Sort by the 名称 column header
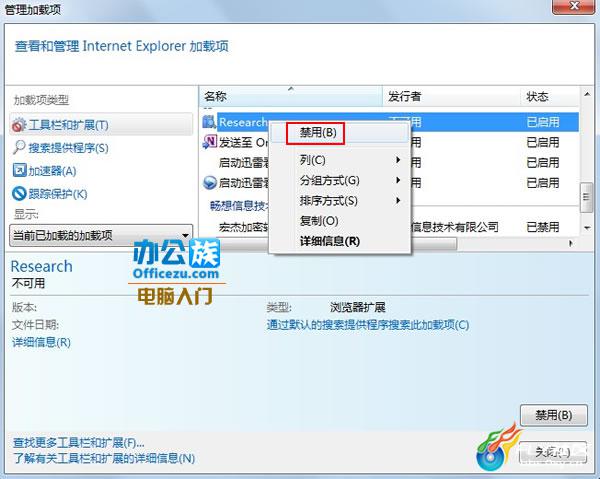This screenshot has height=479, width=600. [x=291, y=96]
